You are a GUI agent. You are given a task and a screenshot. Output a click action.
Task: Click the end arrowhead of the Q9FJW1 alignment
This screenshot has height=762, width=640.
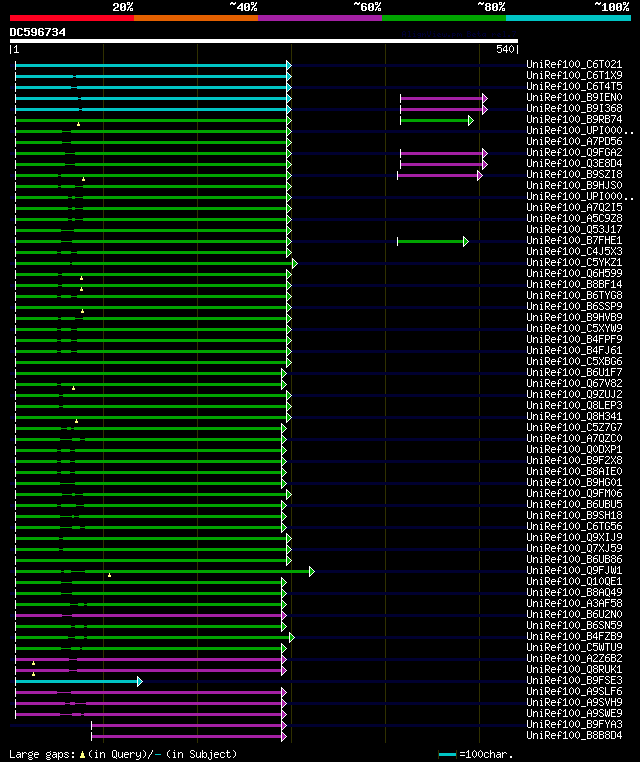point(312,572)
